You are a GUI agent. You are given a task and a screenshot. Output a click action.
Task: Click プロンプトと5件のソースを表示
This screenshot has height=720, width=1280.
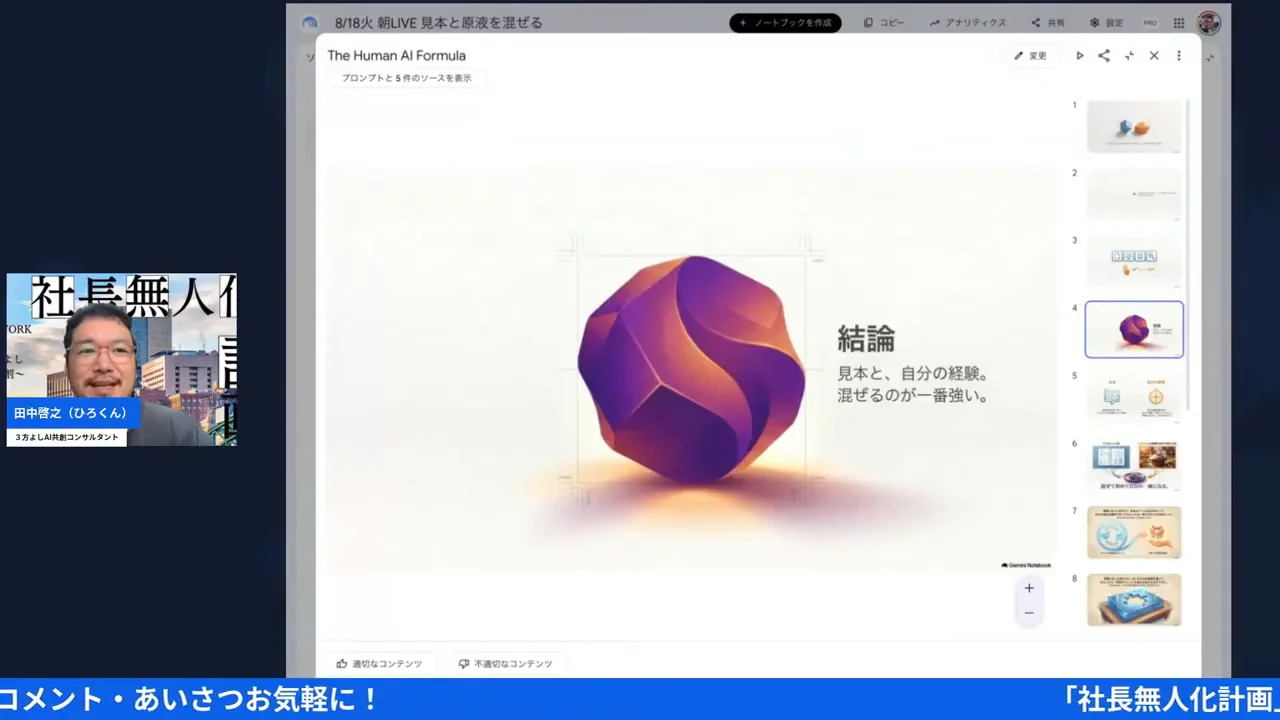(406, 78)
